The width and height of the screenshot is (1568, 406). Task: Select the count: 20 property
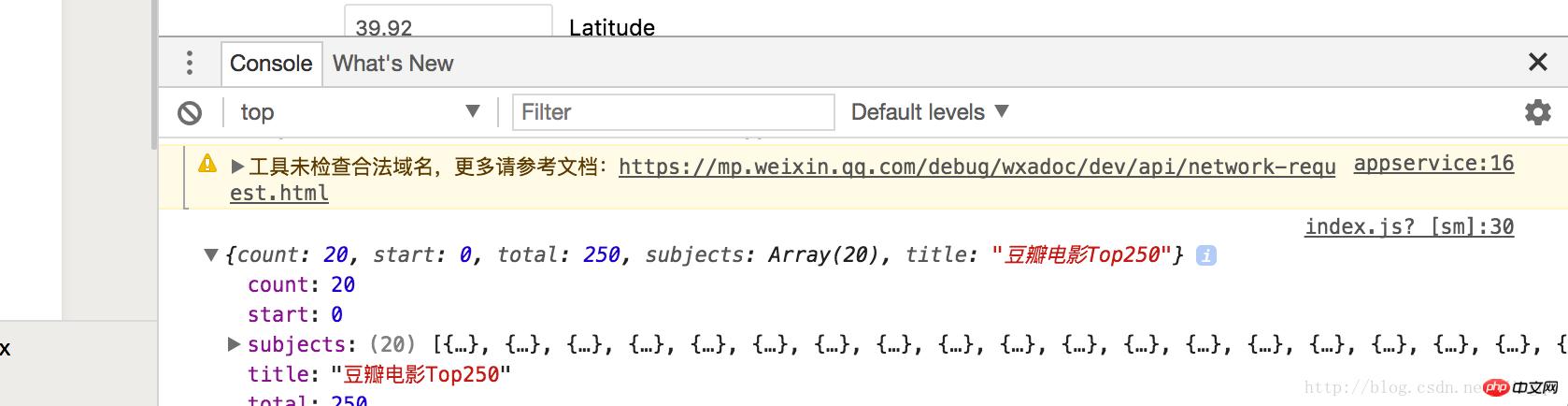pyautogui.click(x=301, y=284)
